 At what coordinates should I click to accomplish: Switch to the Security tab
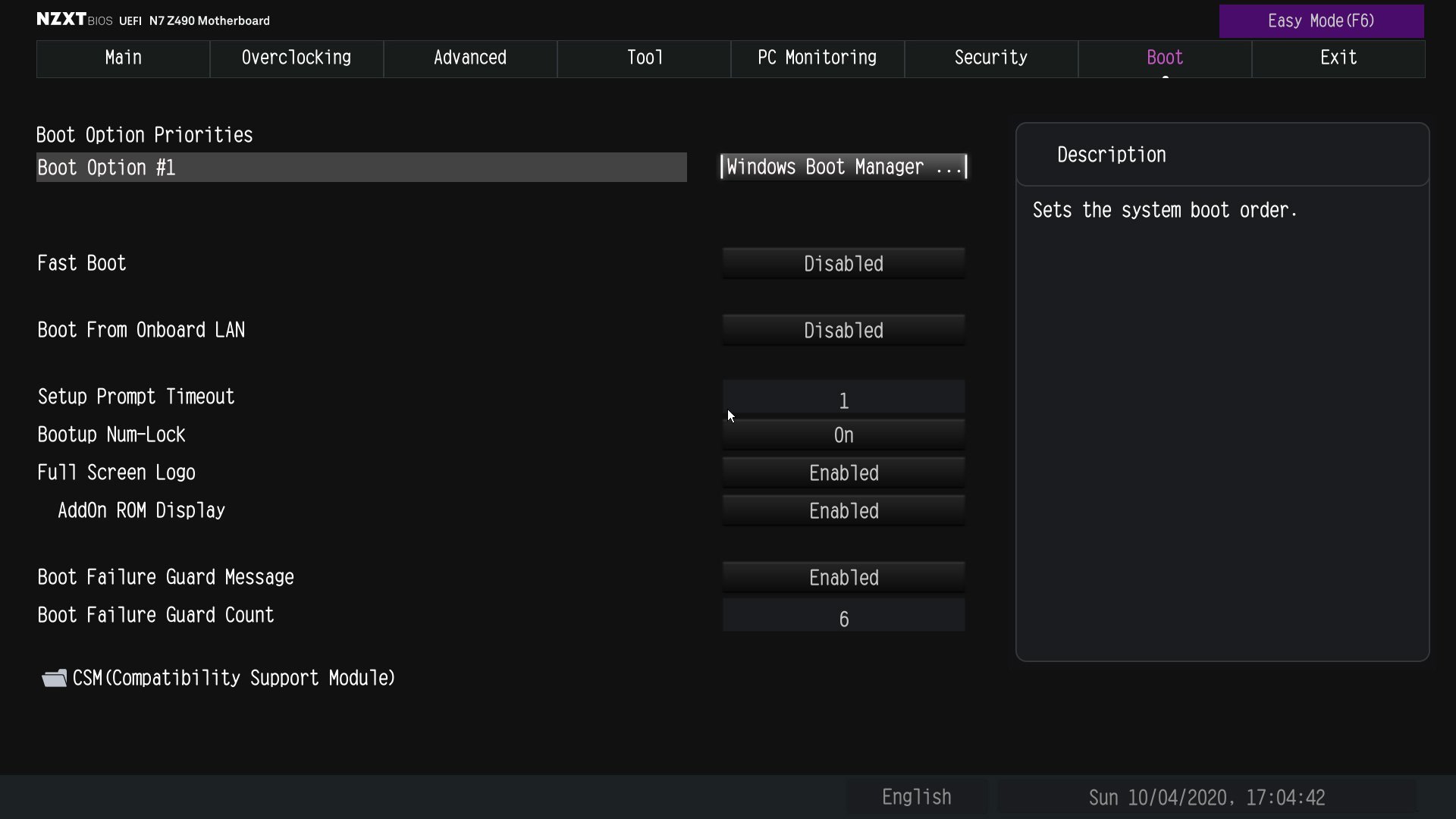(x=991, y=58)
